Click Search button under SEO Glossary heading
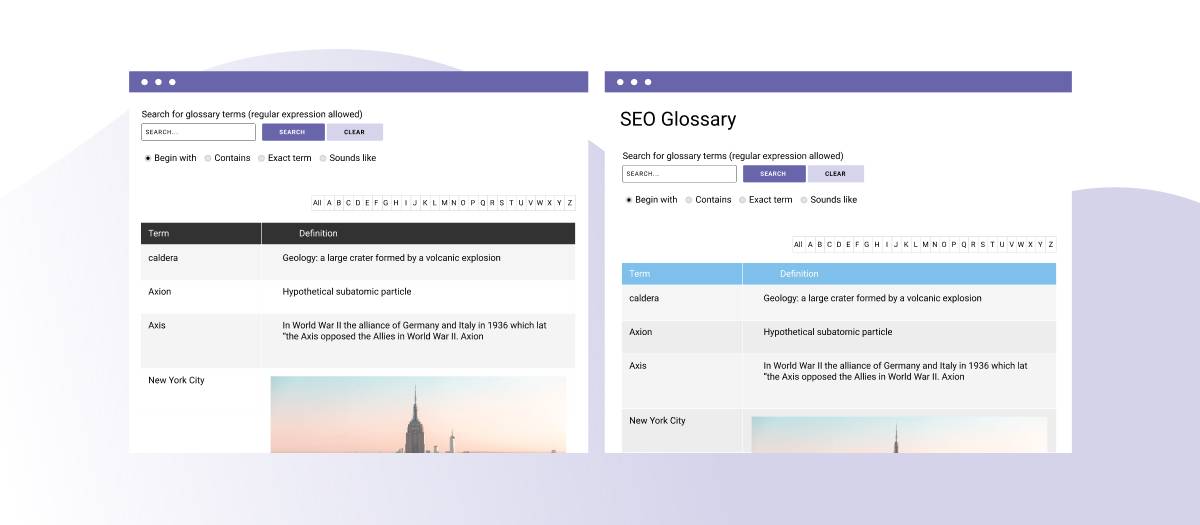 [773, 174]
